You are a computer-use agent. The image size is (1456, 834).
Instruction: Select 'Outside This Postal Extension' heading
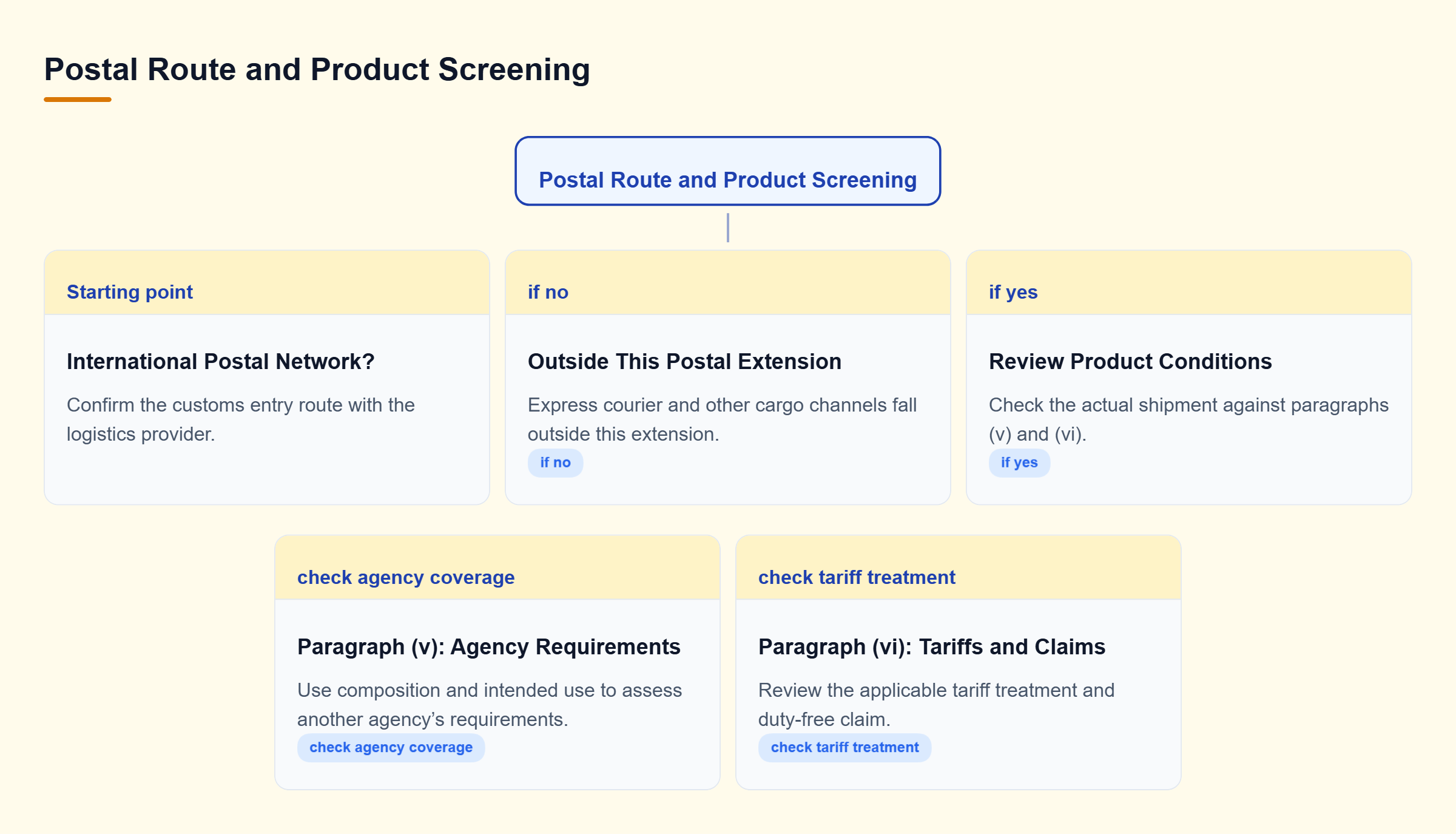coord(684,361)
